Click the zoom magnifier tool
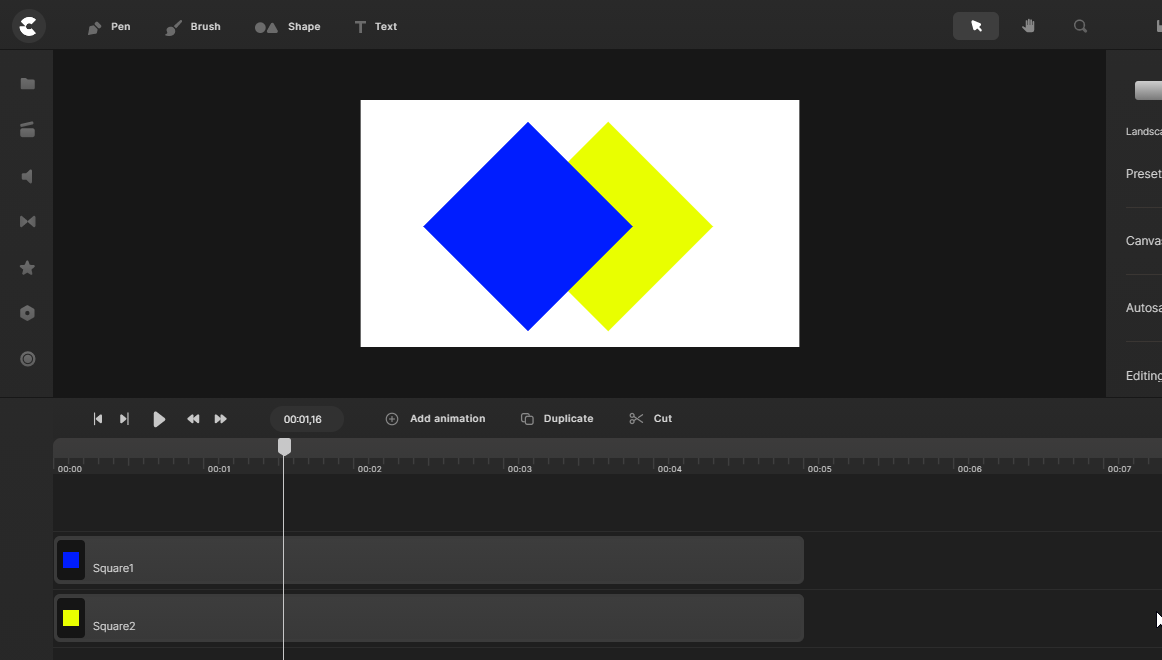The height and width of the screenshot is (660, 1162). (x=1080, y=26)
